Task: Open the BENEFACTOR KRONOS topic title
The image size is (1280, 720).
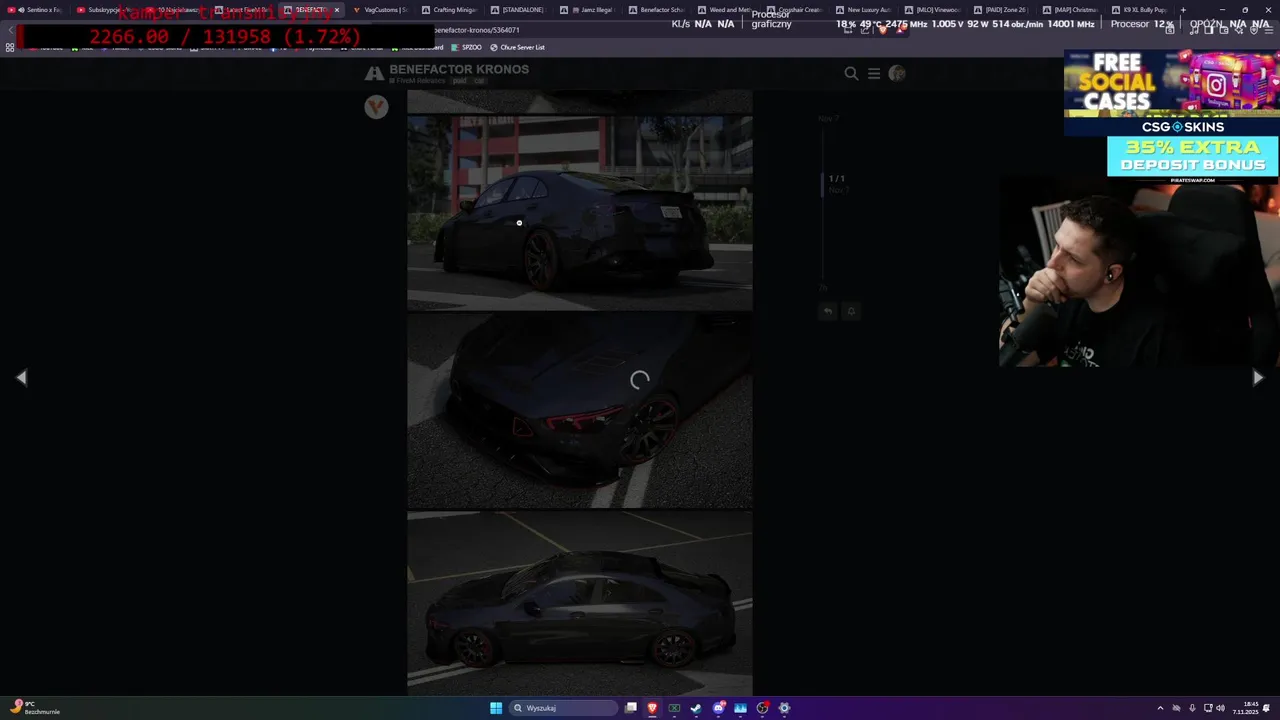Action: pos(459,69)
